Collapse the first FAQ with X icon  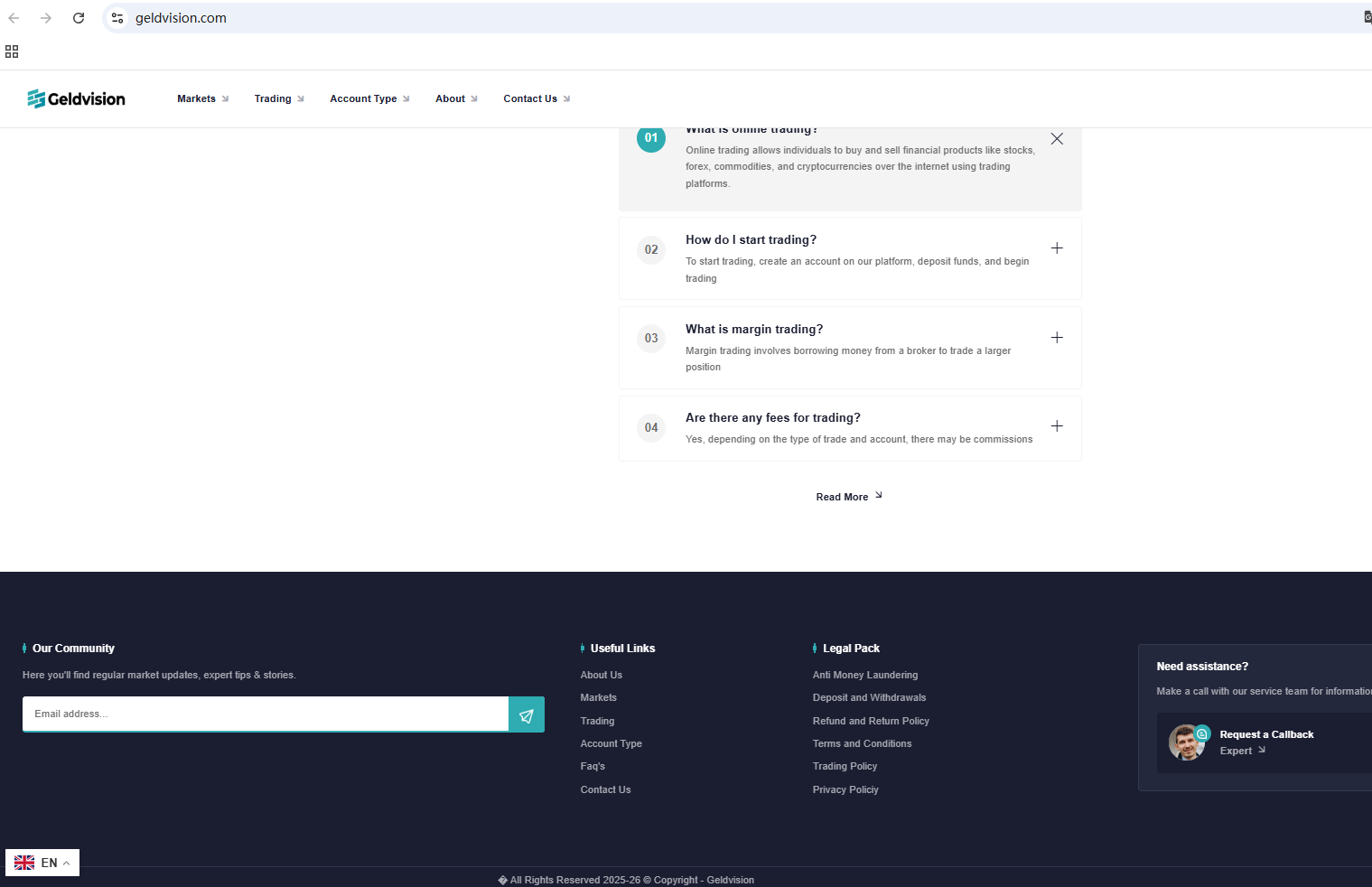[1057, 139]
